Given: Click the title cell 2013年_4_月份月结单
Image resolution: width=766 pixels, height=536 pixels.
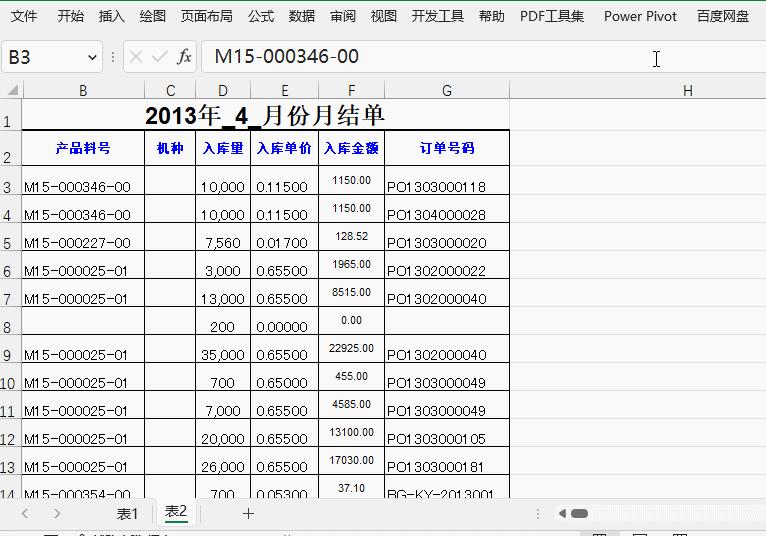Looking at the screenshot, I should (265, 115).
